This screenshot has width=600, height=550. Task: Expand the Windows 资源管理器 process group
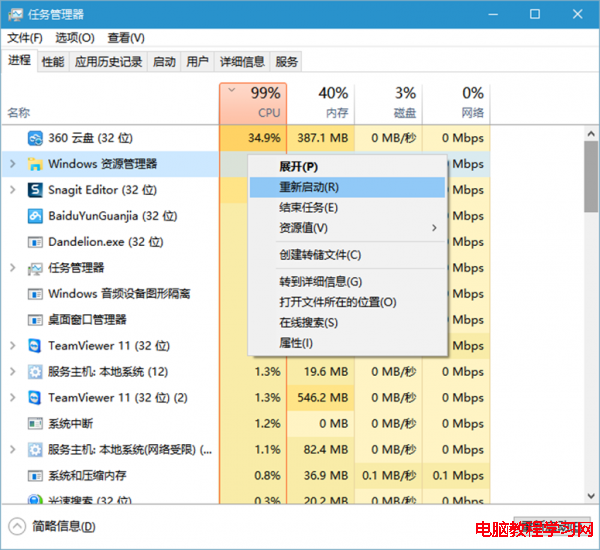[x=13, y=164]
